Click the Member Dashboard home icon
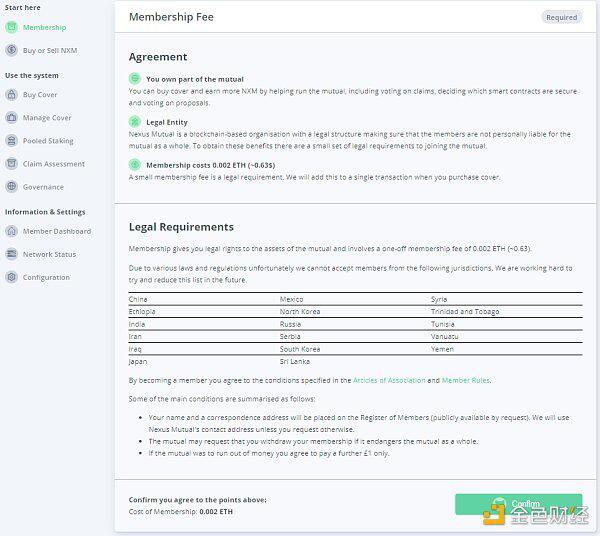The height and width of the screenshot is (536, 600). coord(12,231)
